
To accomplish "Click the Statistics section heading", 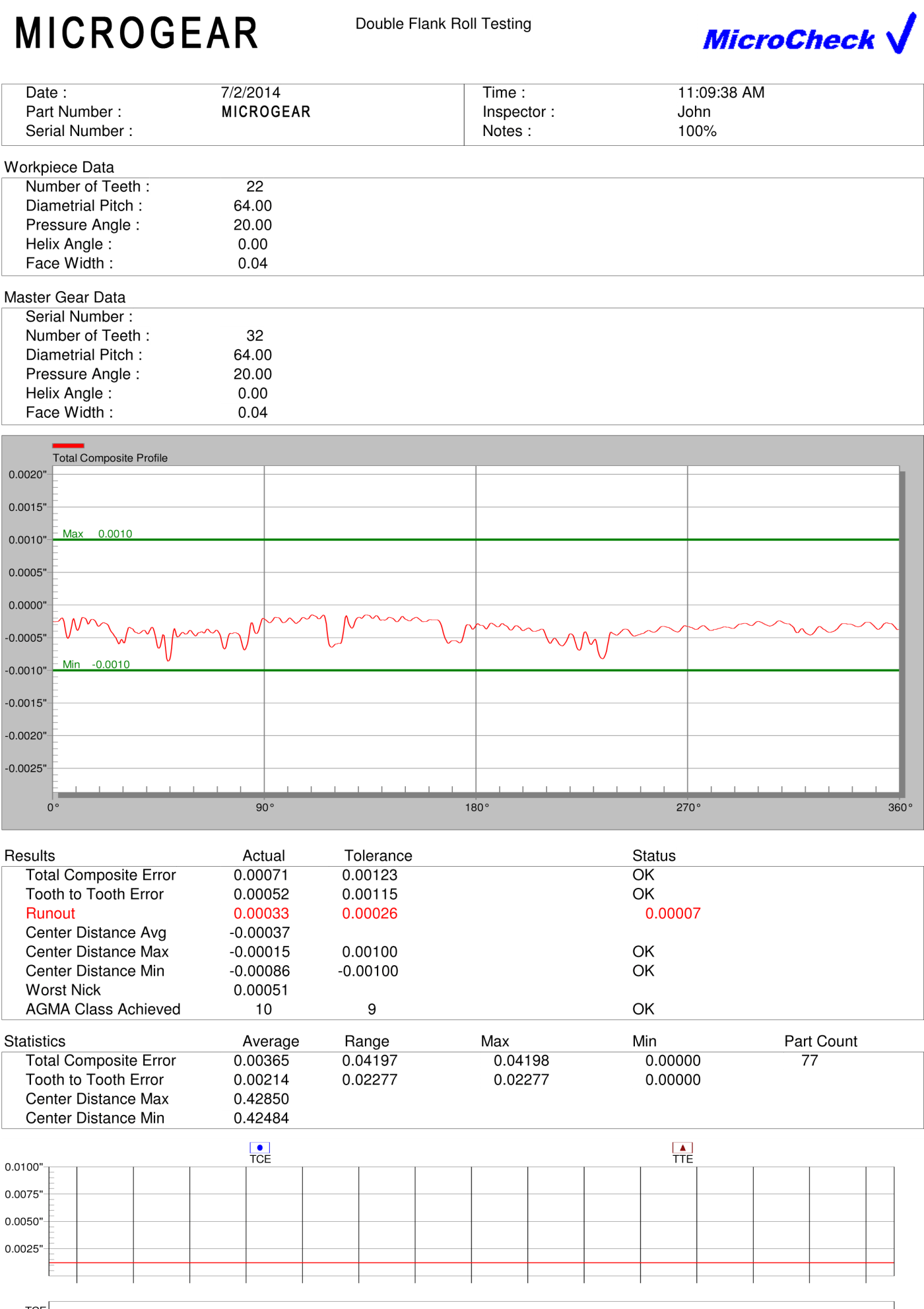I will (35, 1042).
